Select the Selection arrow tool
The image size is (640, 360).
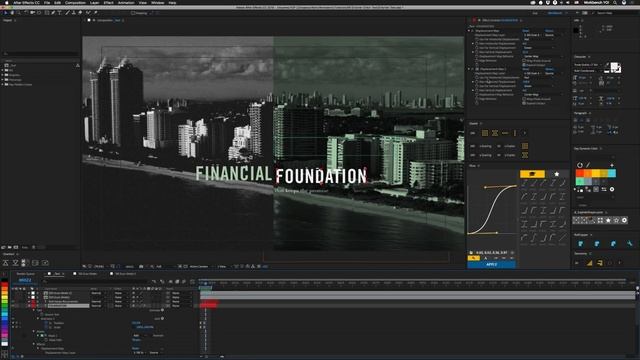pyautogui.click(x=6, y=13)
